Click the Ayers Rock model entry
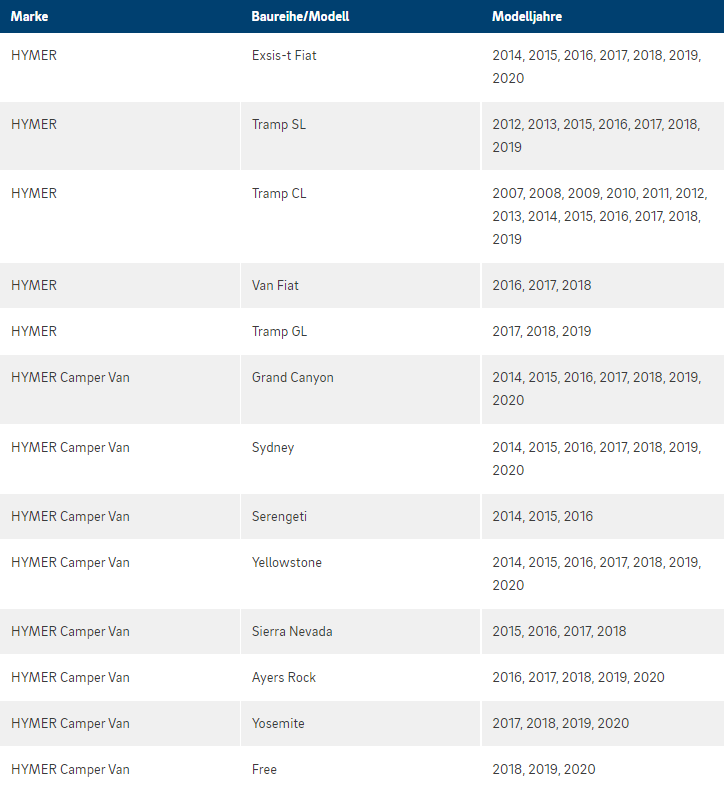724x794 pixels. click(284, 678)
